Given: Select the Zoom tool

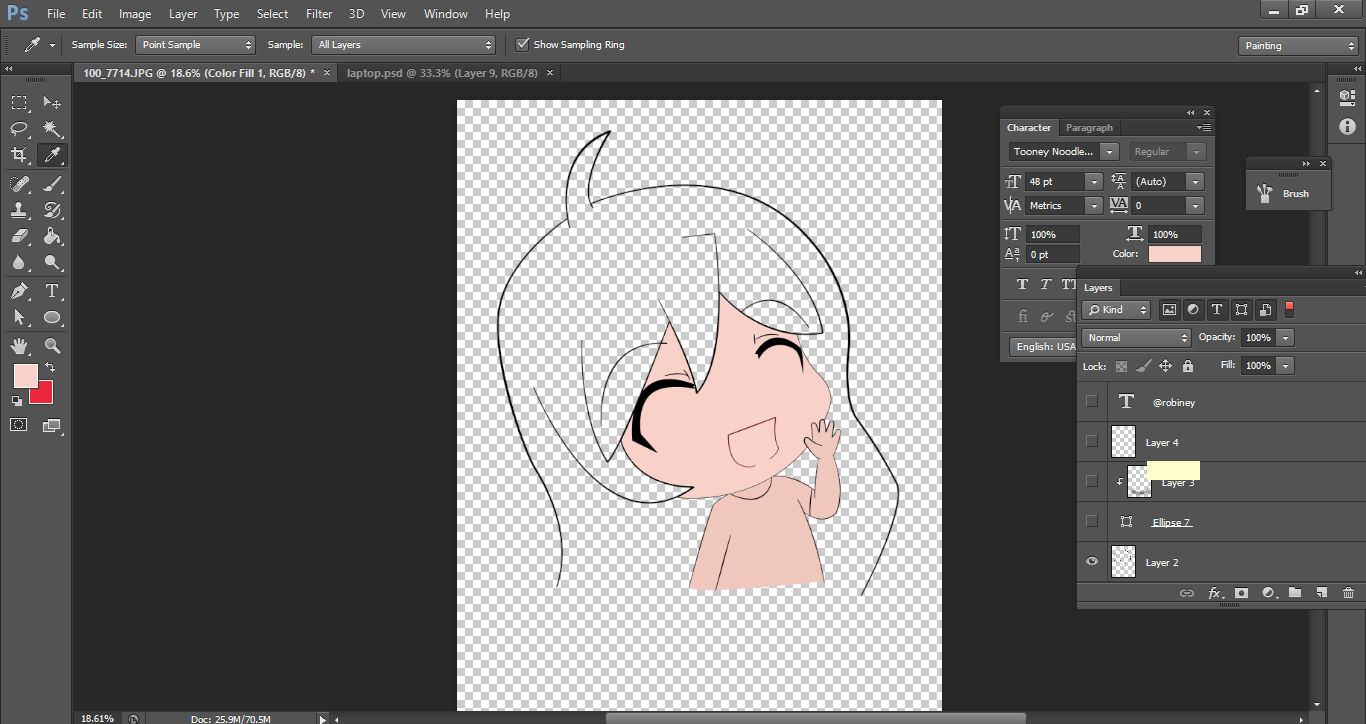Looking at the screenshot, I should (52, 346).
